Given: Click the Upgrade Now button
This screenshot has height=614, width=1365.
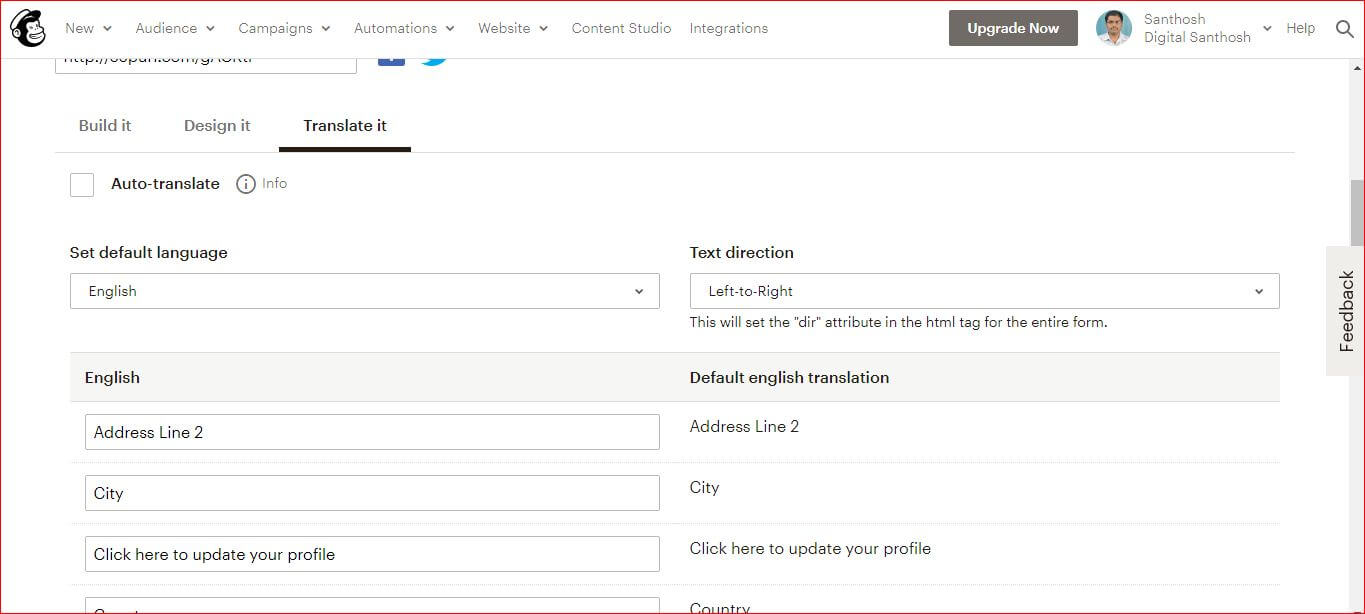Looking at the screenshot, I should click(1013, 28).
